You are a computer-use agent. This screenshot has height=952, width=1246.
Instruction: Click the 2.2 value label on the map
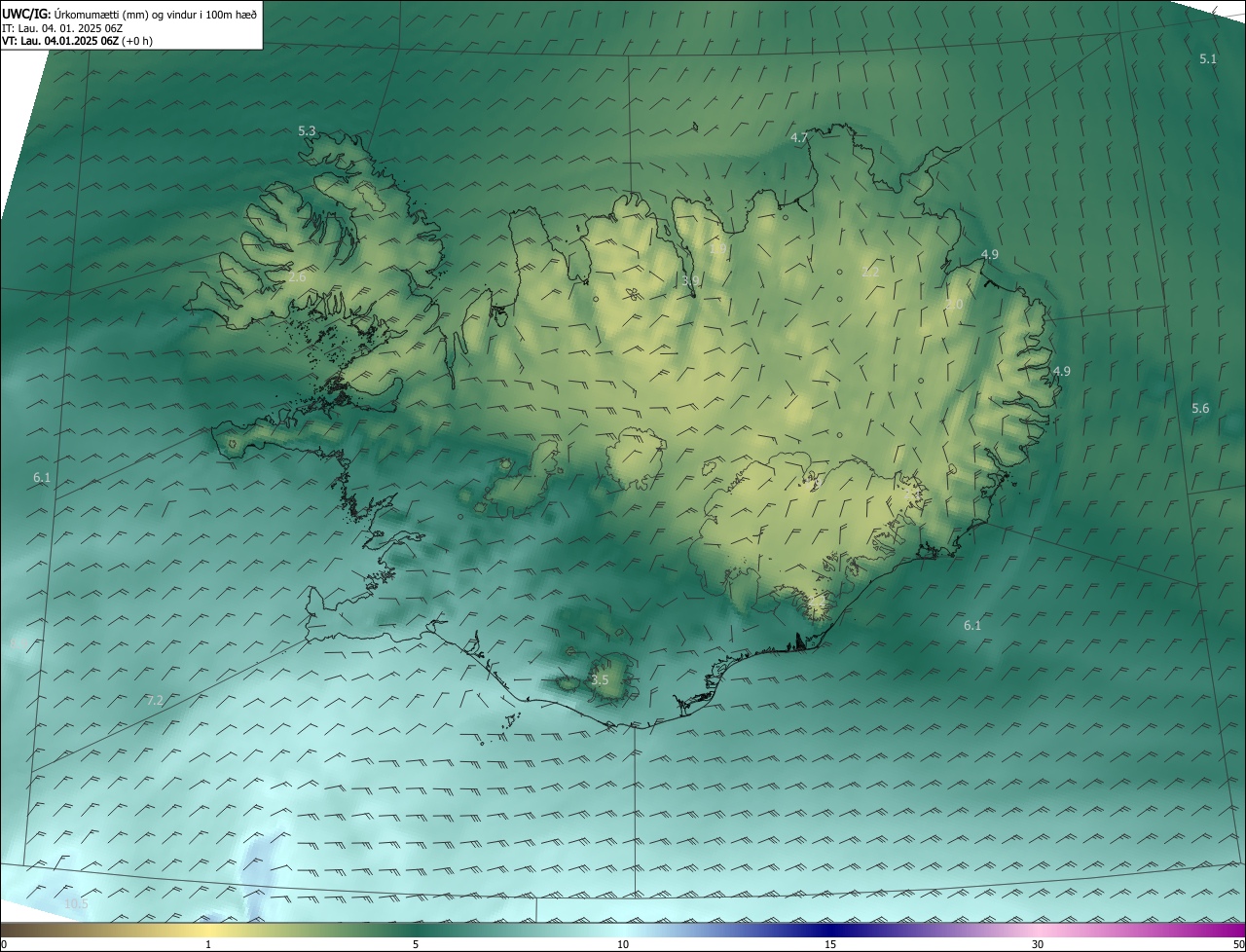coord(870,273)
